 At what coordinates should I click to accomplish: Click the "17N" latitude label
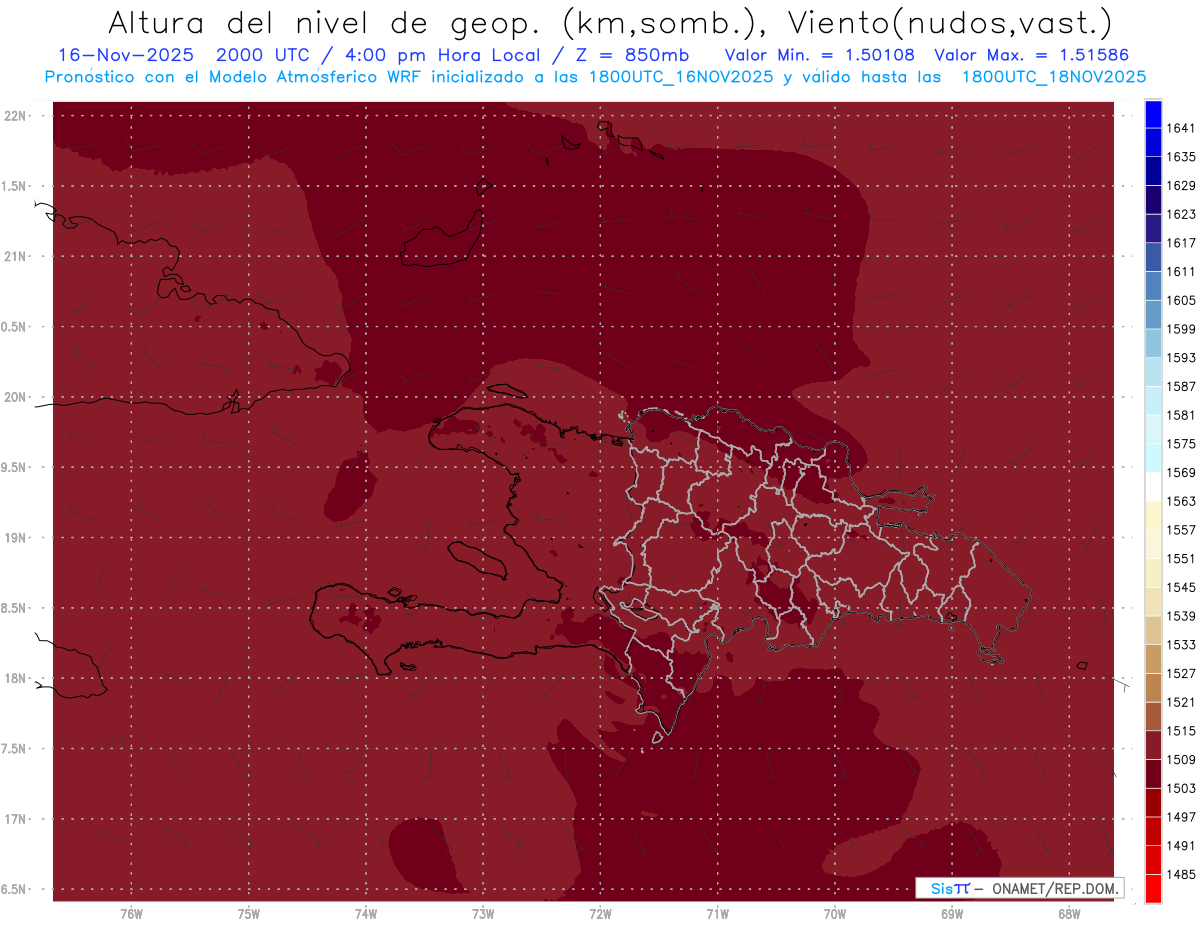pos(17,819)
